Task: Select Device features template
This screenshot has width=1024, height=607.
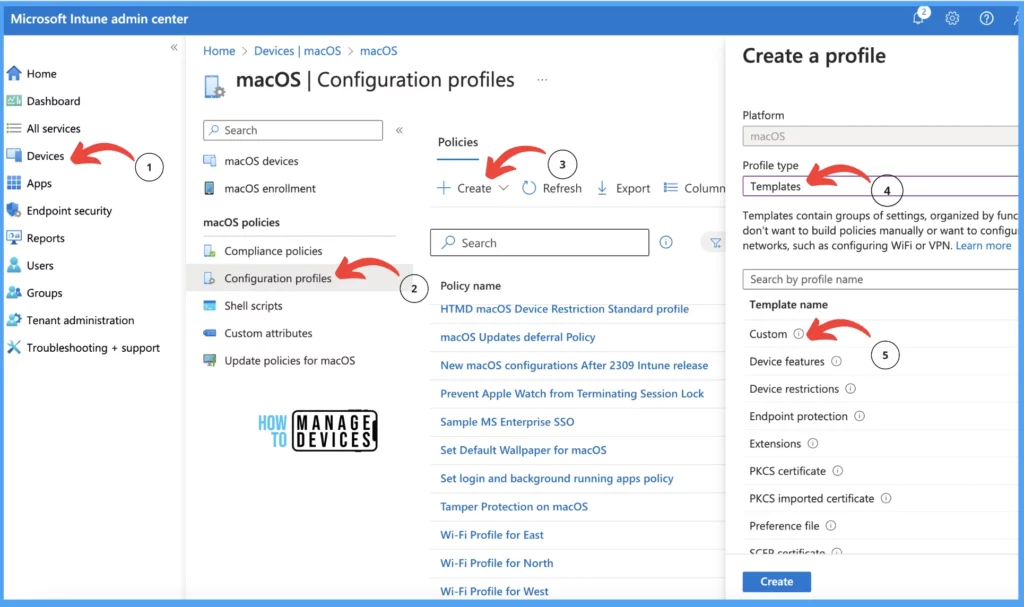Action: click(787, 361)
